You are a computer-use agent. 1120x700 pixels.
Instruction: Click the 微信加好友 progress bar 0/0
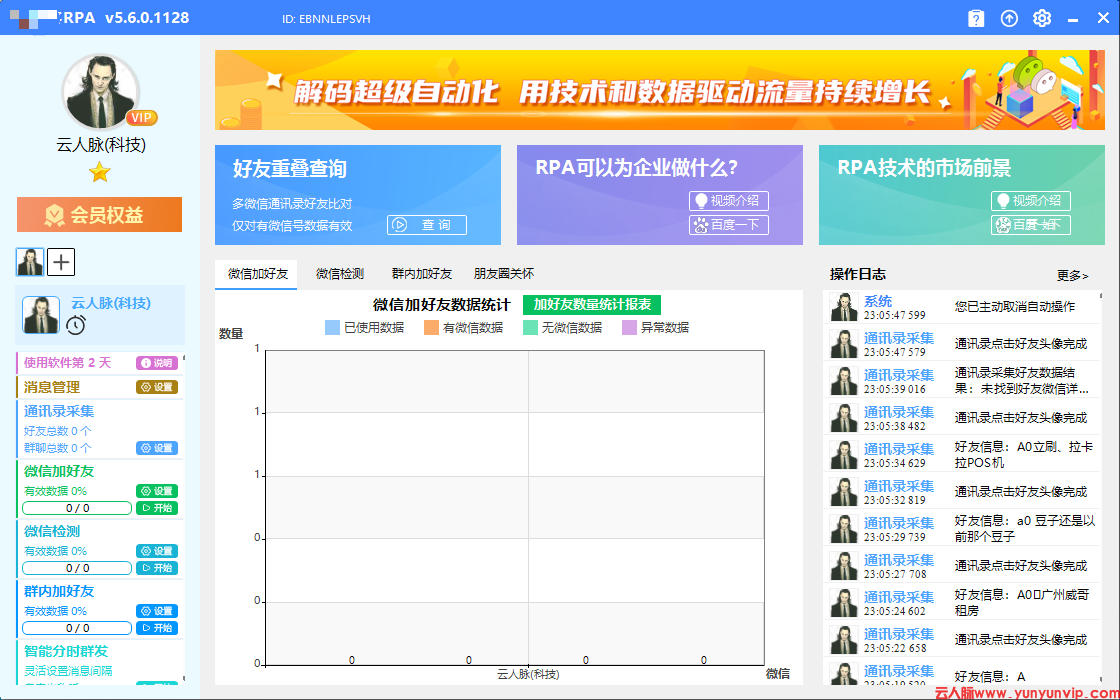[x=77, y=508]
